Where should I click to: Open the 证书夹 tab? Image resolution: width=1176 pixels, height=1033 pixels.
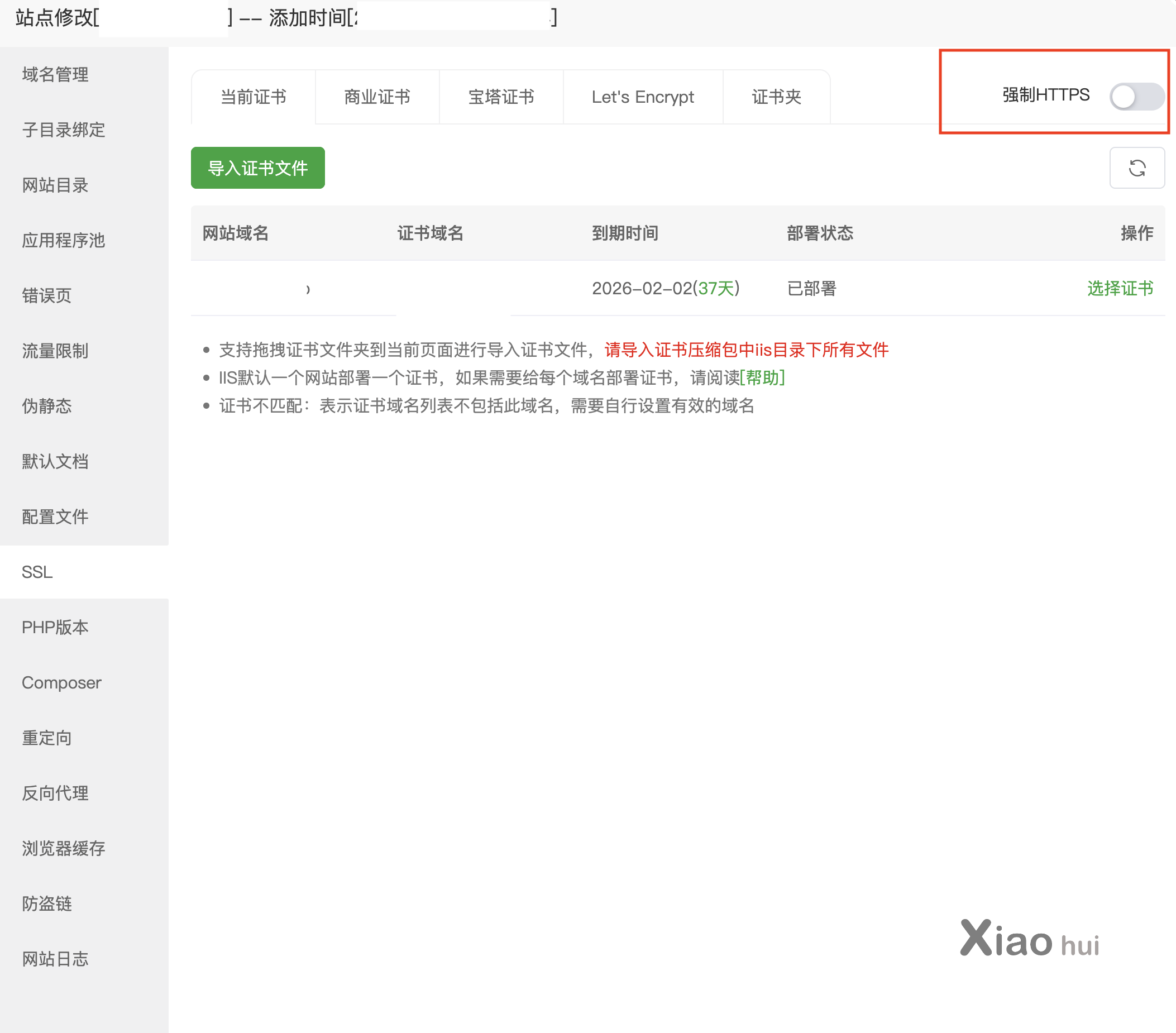point(776,97)
